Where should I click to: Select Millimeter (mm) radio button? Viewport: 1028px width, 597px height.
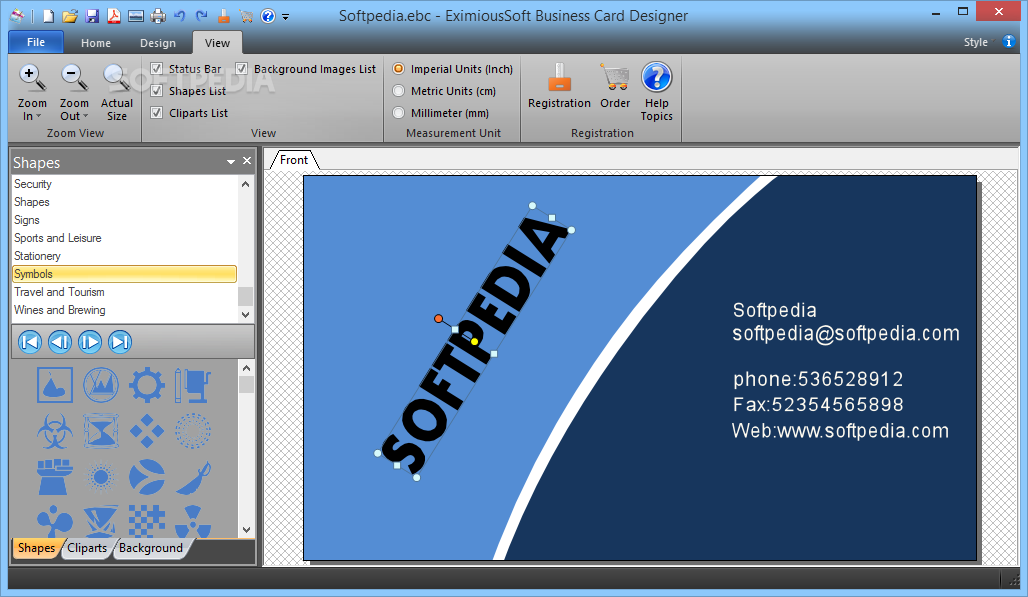pyautogui.click(x=398, y=113)
